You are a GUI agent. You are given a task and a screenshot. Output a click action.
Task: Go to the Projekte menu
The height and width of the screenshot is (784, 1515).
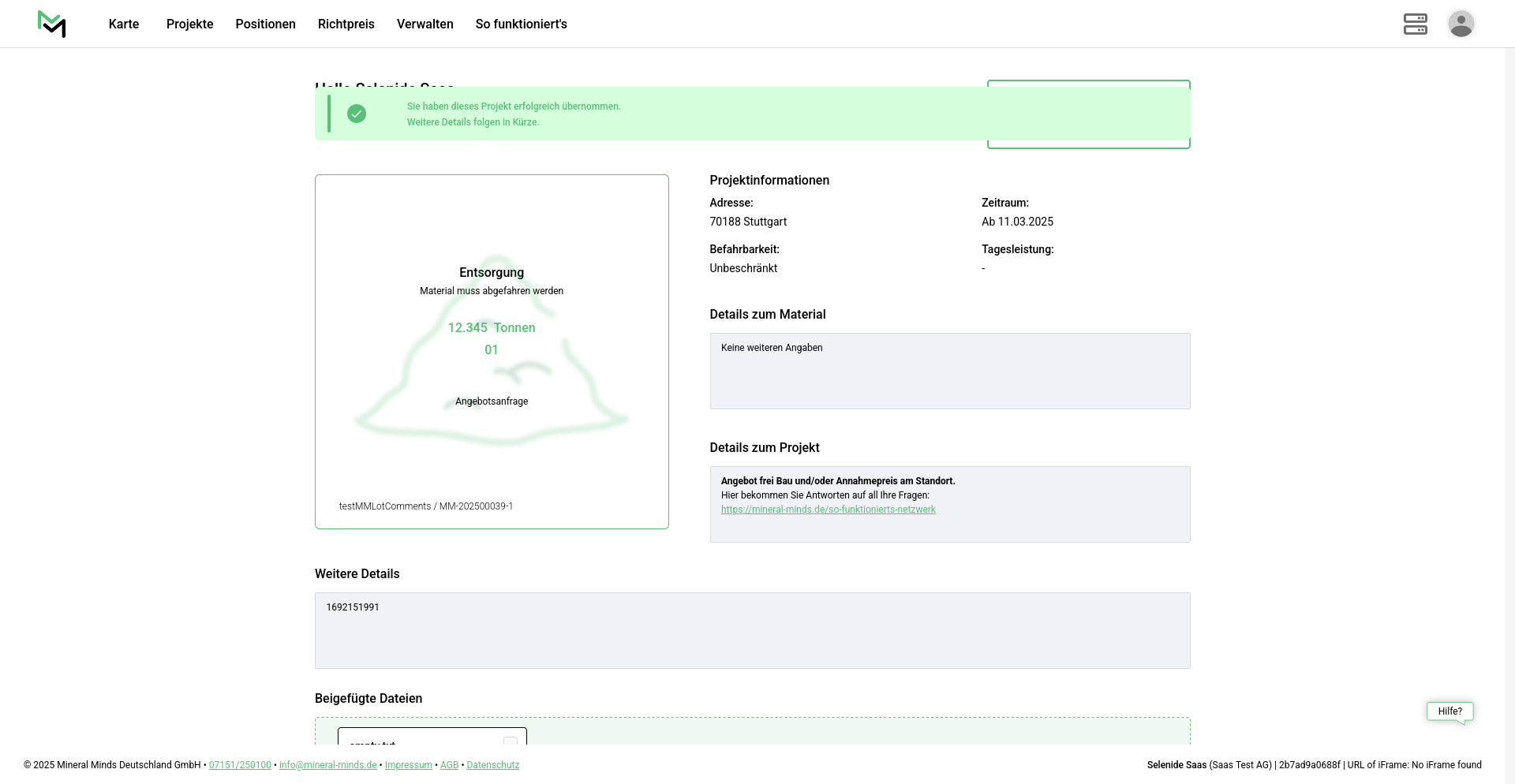tap(189, 24)
